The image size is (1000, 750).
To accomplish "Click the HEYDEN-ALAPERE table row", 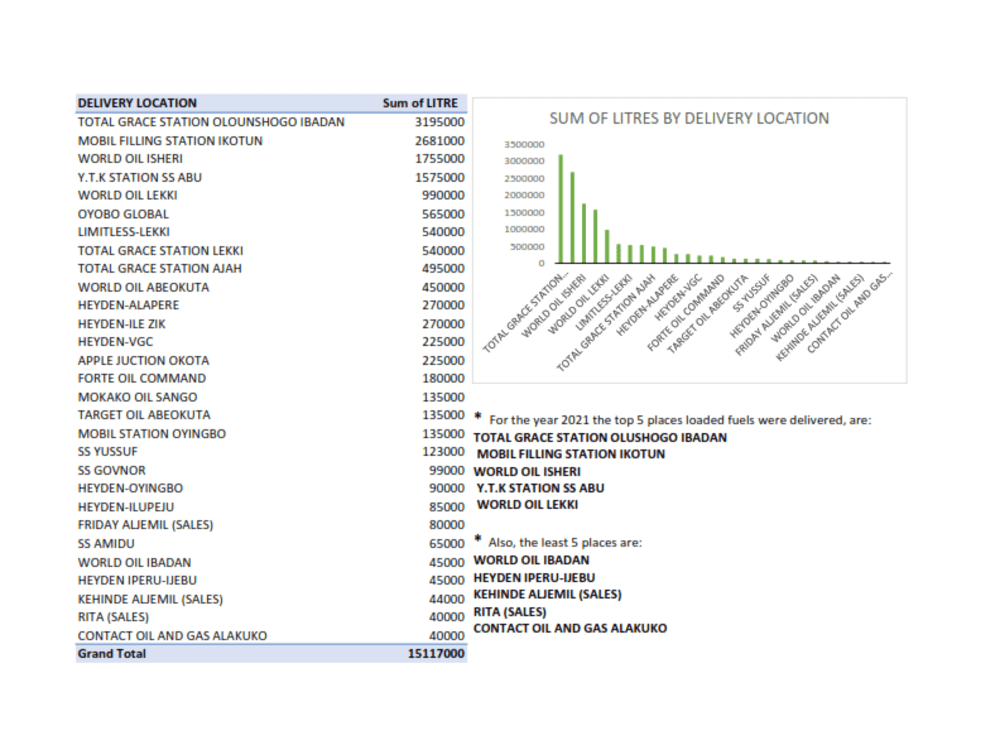I will coord(271,305).
